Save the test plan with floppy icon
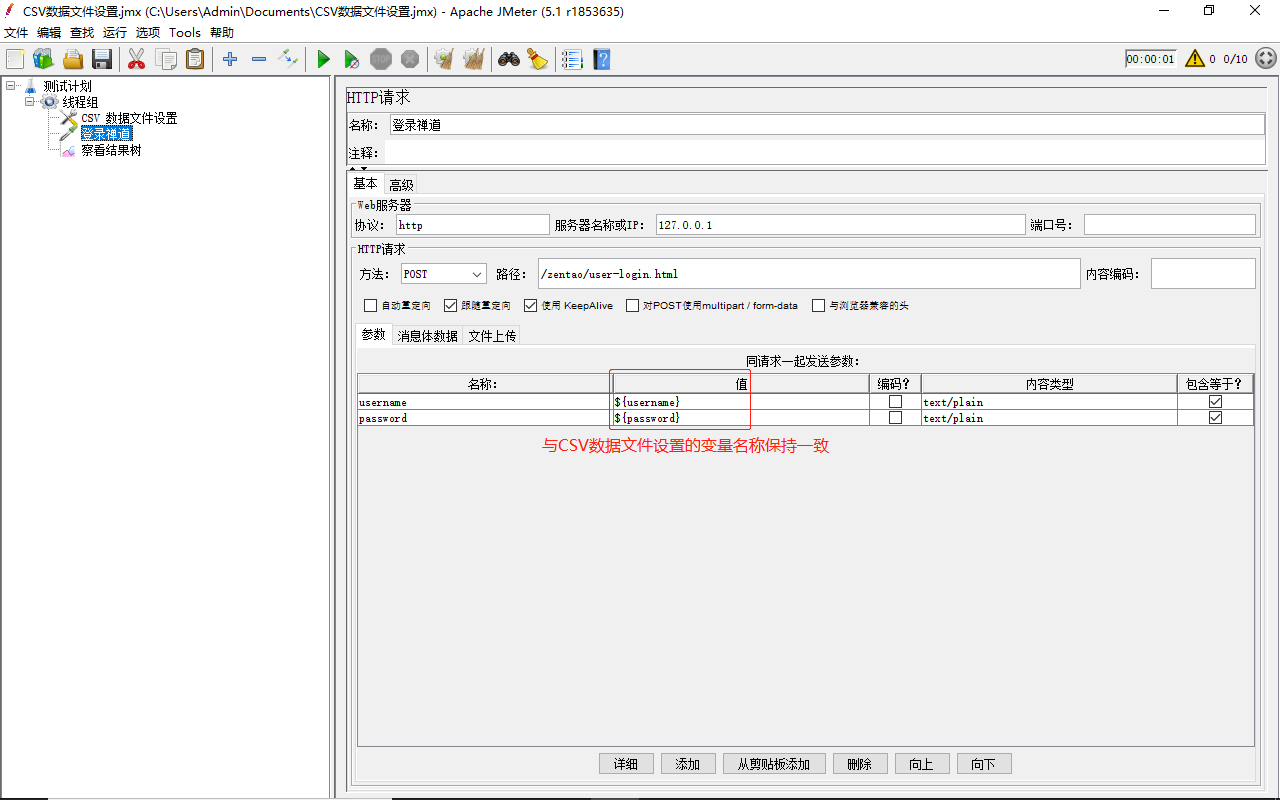1280x800 pixels. coord(102,59)
